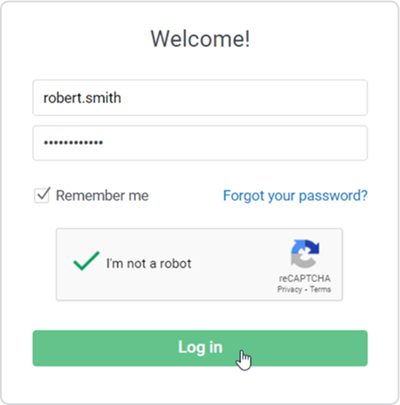The height and width of the screenshot is (405, 400).
Task: Place cursor after the password dots
Action: tap(104, 143)
